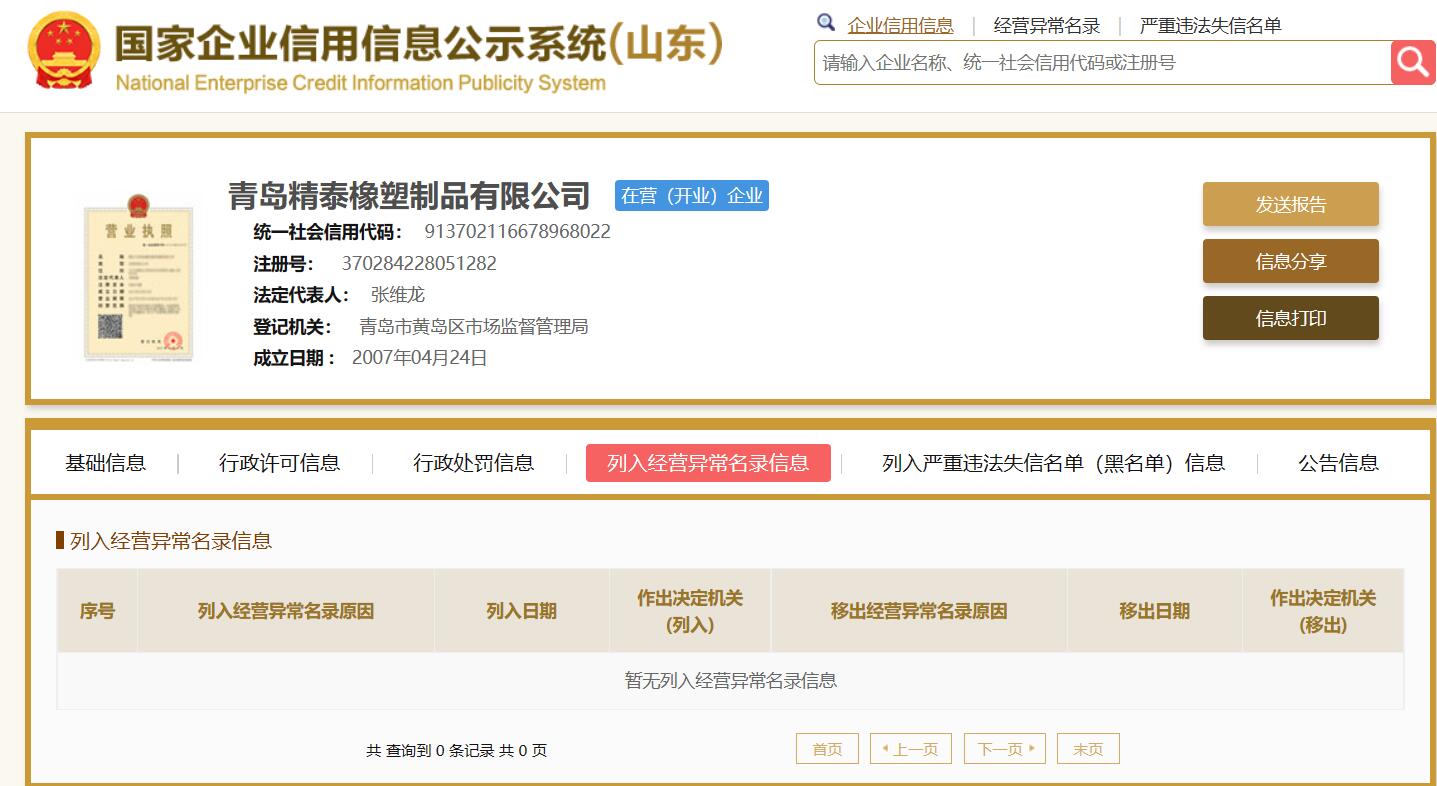Select the 经营异常名录 search category

(1046, 26)
